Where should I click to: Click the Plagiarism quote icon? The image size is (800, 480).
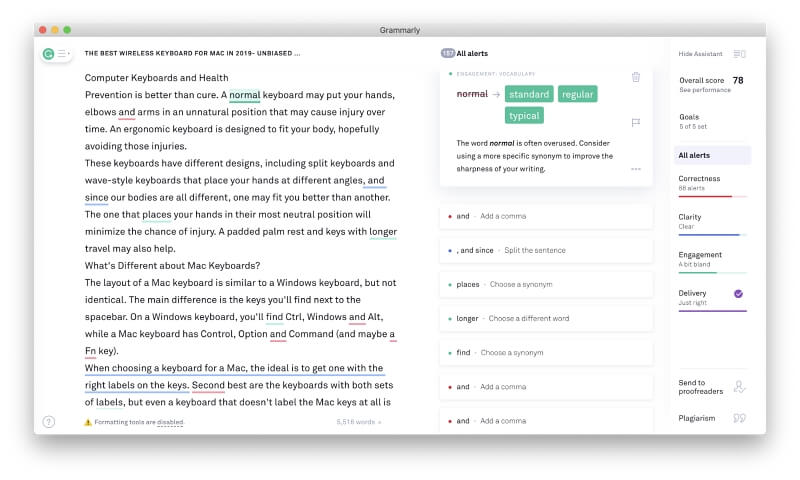click(x=740, y=418)
